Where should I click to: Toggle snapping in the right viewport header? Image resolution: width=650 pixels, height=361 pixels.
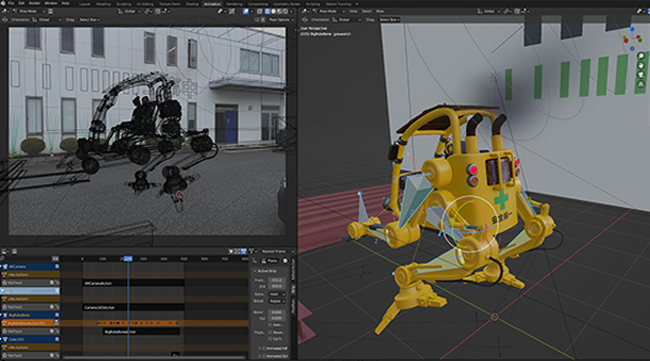[517, 11]
